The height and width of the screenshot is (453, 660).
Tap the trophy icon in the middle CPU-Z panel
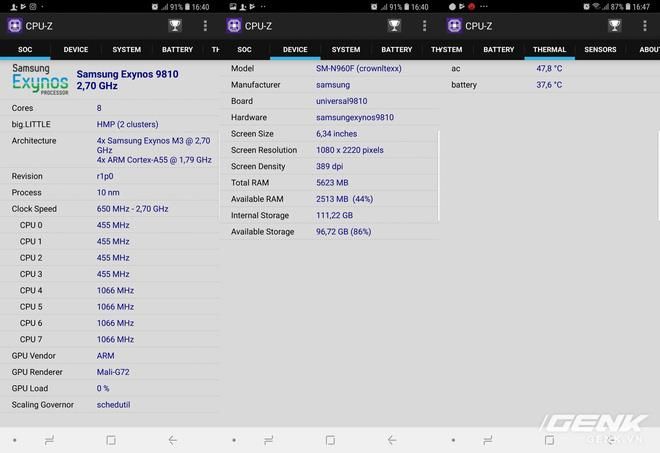point(395,26)
